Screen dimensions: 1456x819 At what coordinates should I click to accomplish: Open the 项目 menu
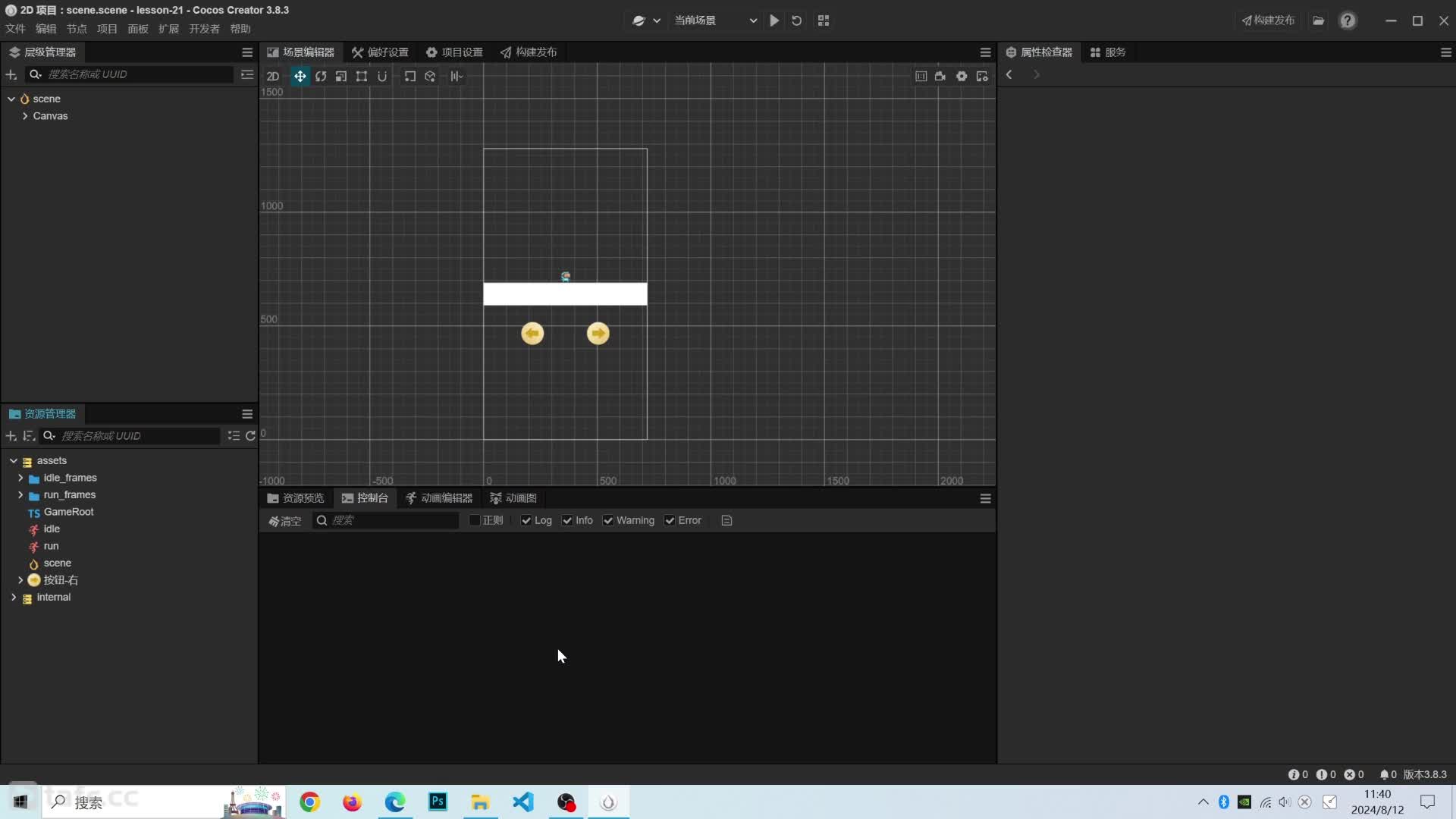tap(107, 29)
